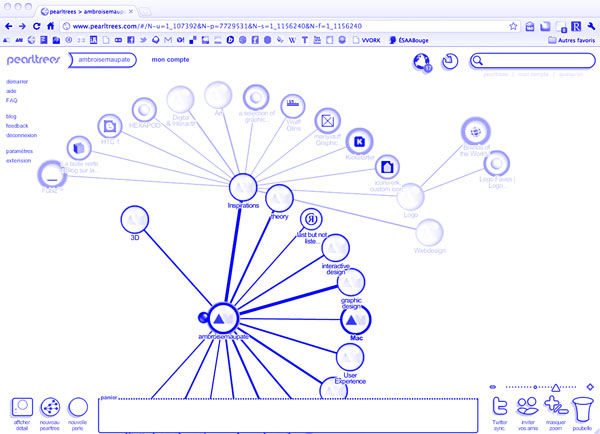
Task: Open the WORK bookmark folder
Action: 366,40
